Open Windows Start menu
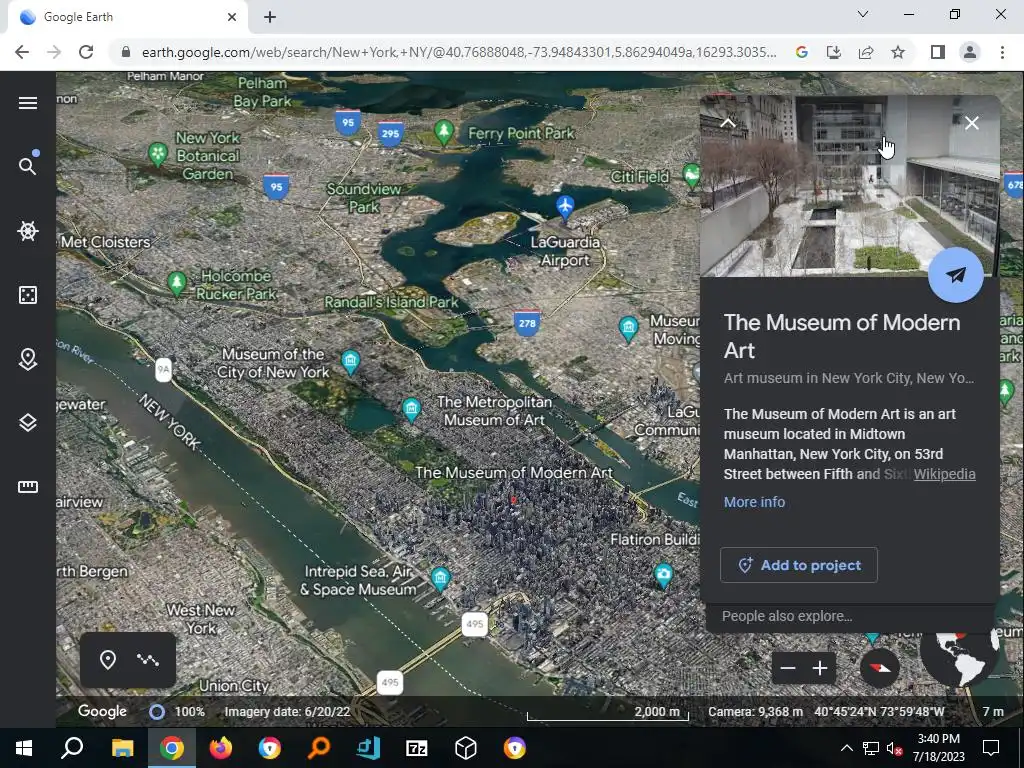Viewport: 1024px width, 768px height. point(24,748)
